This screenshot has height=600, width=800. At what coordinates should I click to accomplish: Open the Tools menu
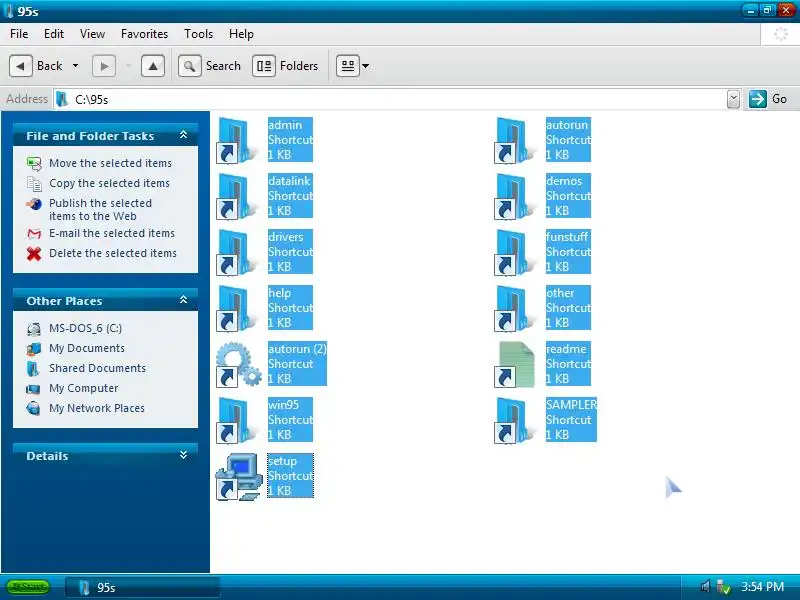(x=198, y=34)
